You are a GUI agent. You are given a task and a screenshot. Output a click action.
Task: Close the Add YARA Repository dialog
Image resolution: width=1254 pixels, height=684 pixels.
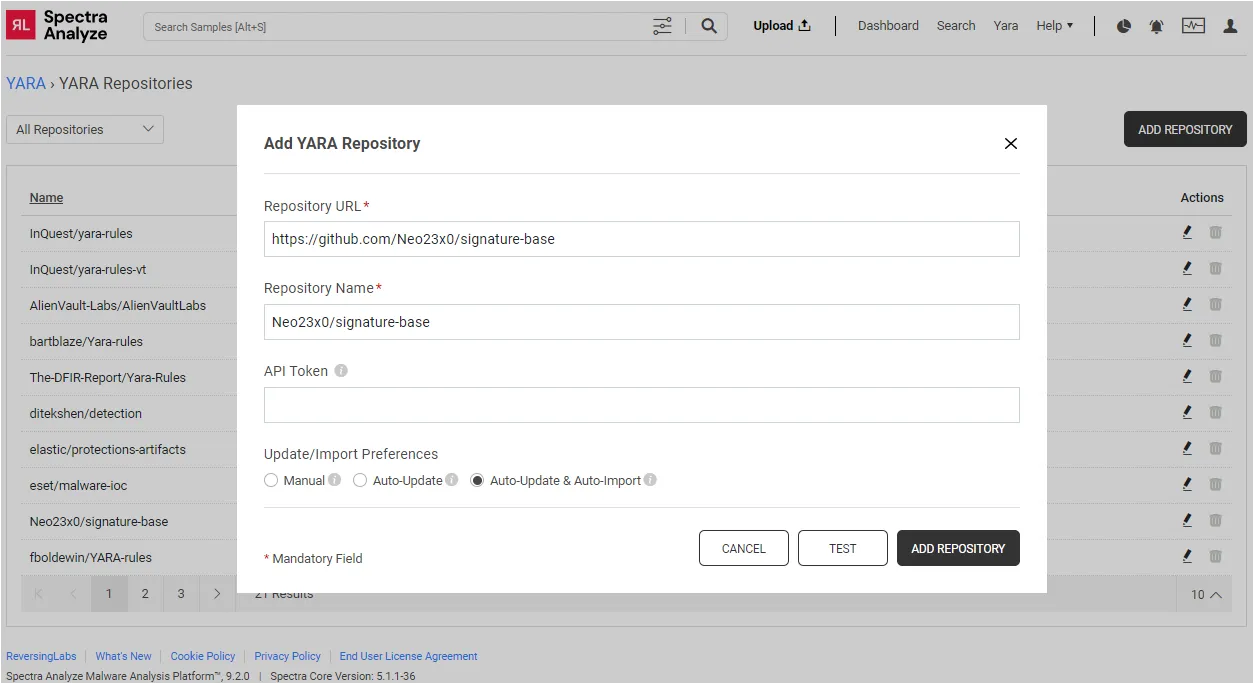pos(1011,143)
